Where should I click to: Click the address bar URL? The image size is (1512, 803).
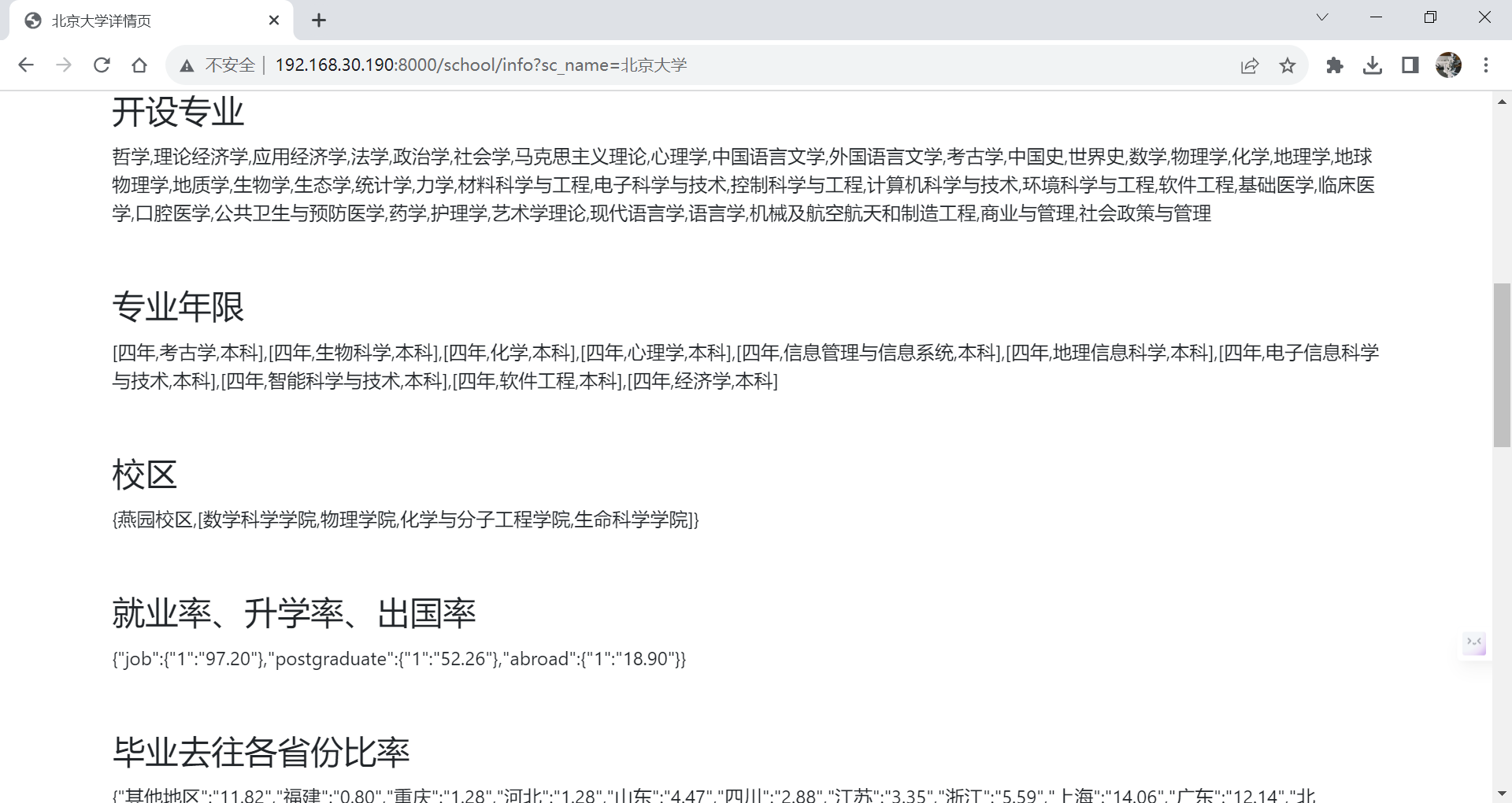tap(481, 65)
